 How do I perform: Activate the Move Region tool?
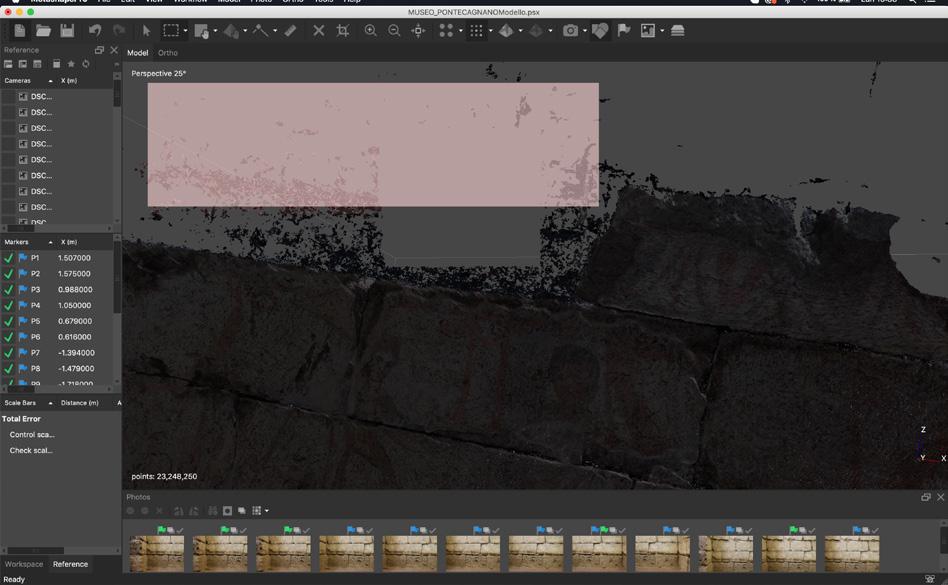(201, 31)
